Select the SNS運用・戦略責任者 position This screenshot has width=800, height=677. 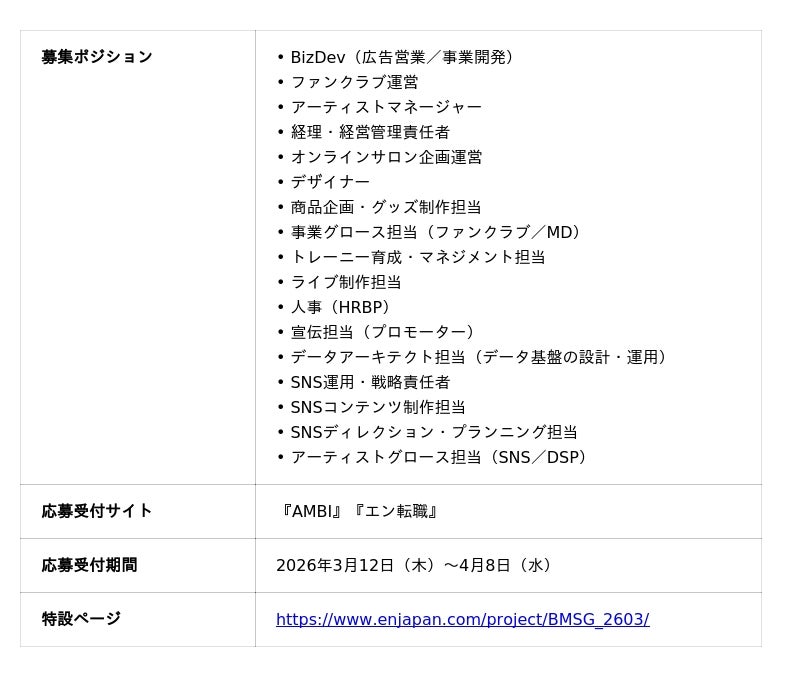[370, 382]
